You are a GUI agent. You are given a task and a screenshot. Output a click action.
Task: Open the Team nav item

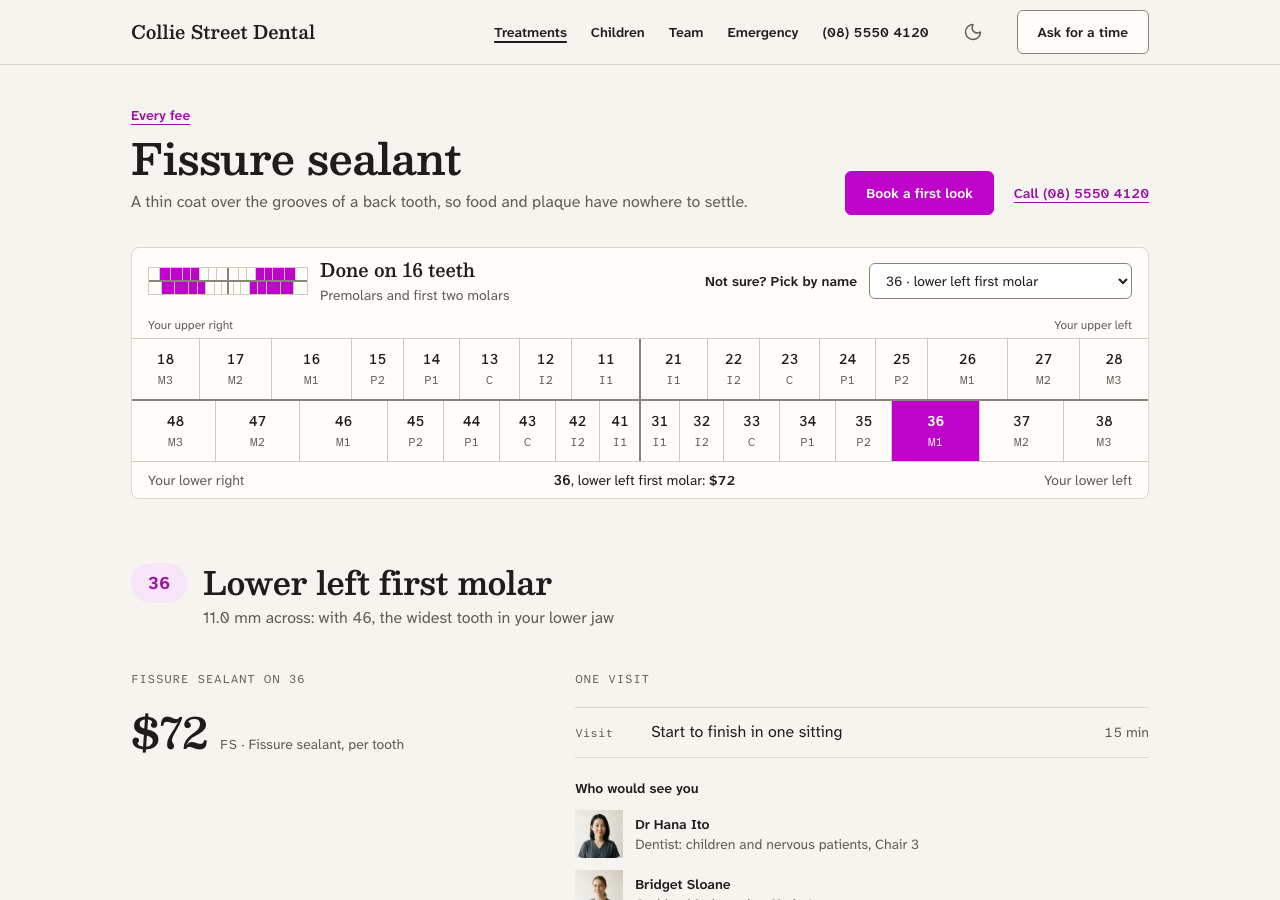[x=686, y=32]
